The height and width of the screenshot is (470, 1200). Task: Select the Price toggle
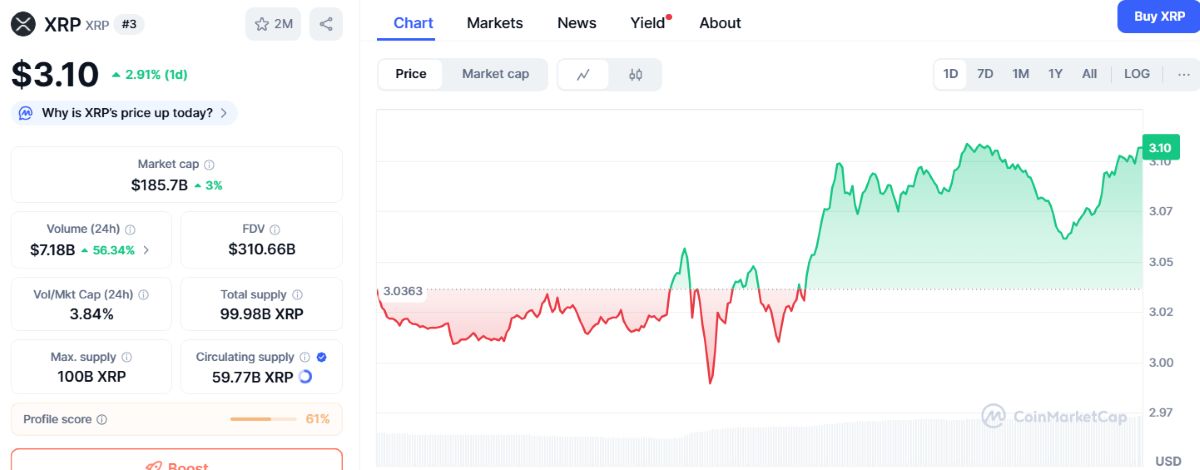(411, 74)
